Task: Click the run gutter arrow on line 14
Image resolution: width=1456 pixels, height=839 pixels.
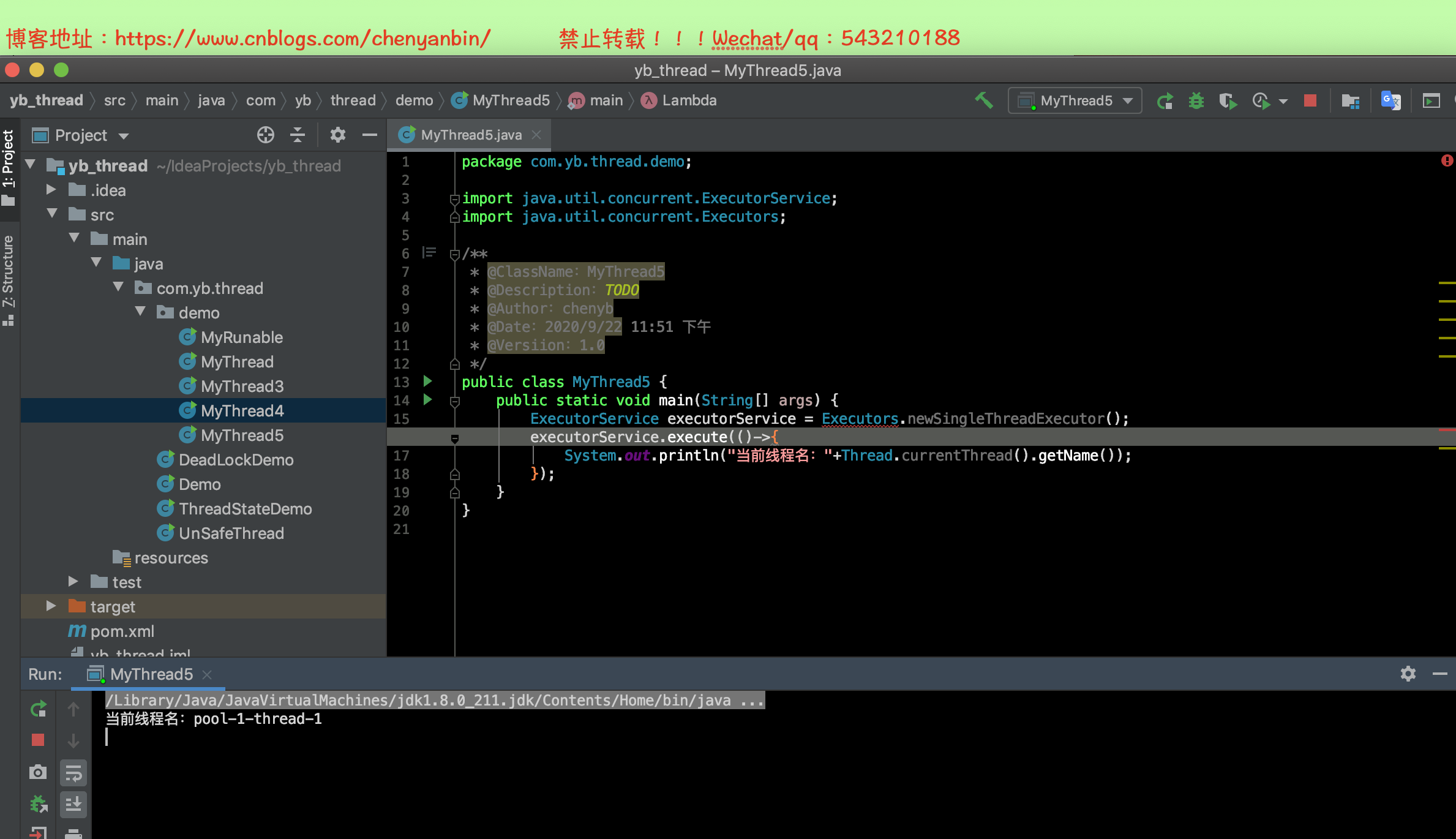Action: pos(428,400)
